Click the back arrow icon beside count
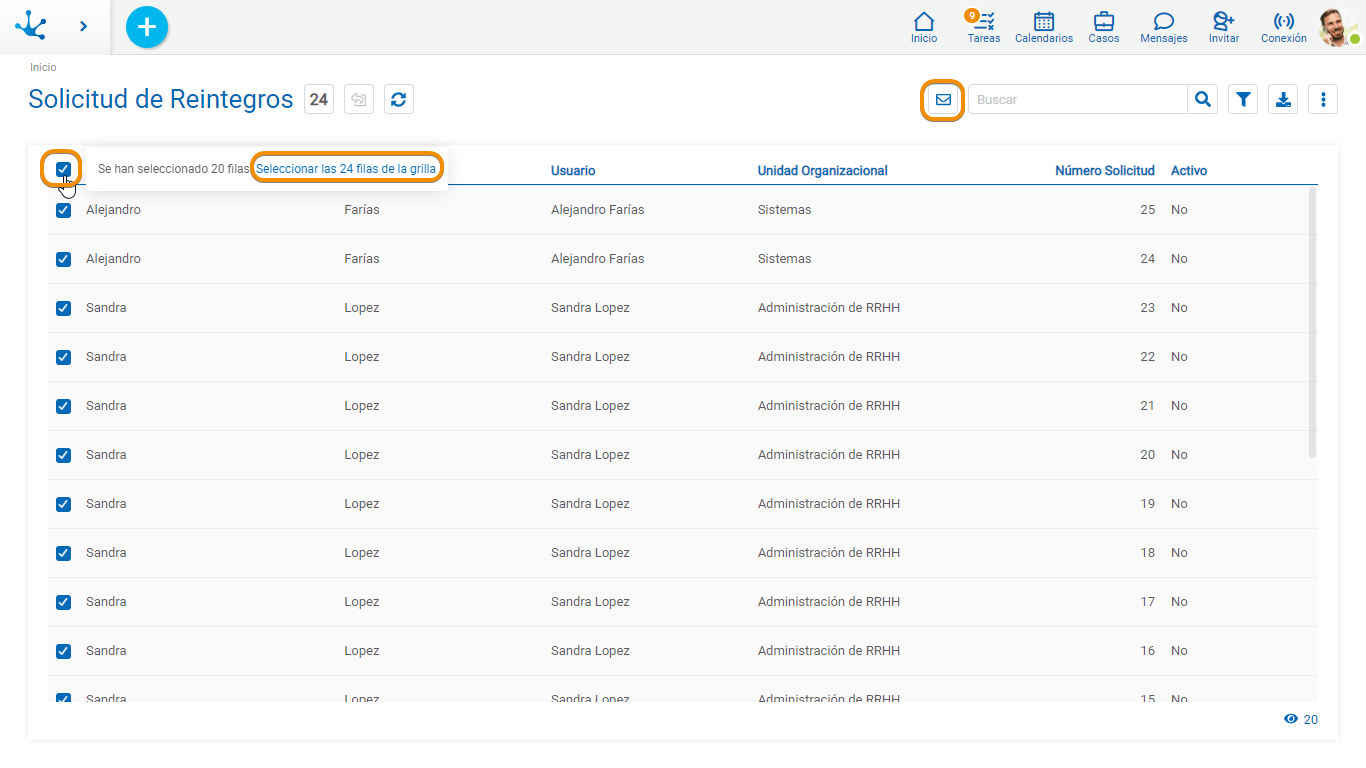This screenshot has height=768, width=1366. [x=359, y=99]
